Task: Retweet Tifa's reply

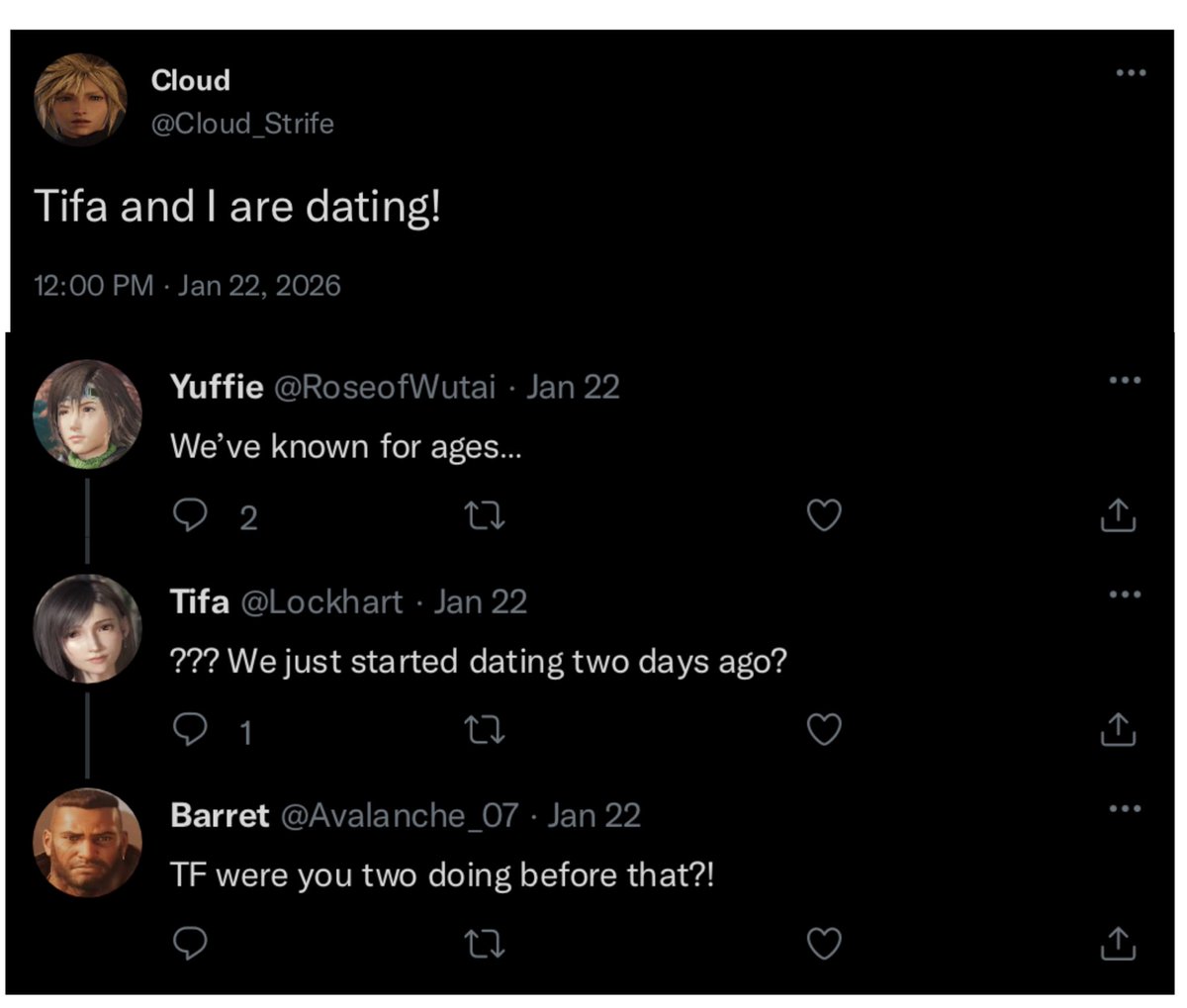Action: click(485, 730)
